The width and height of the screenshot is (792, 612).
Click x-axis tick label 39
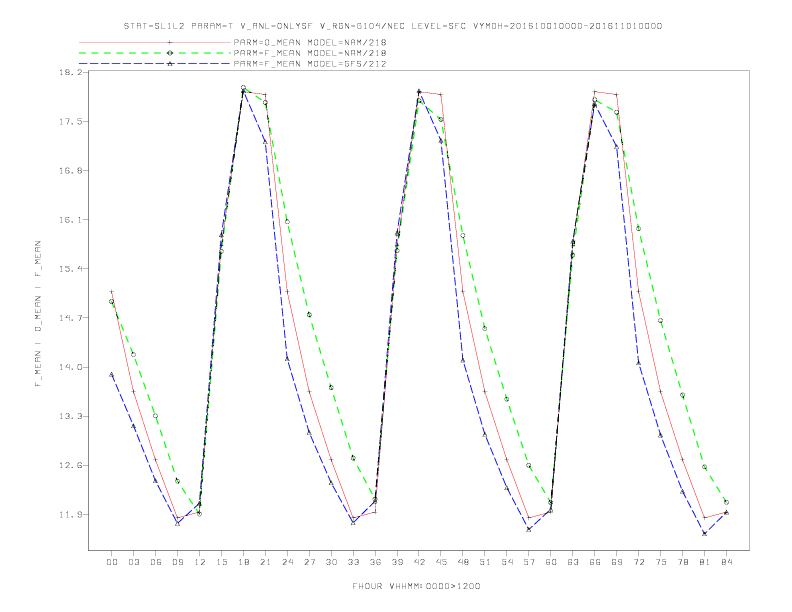tap(398, 562)
